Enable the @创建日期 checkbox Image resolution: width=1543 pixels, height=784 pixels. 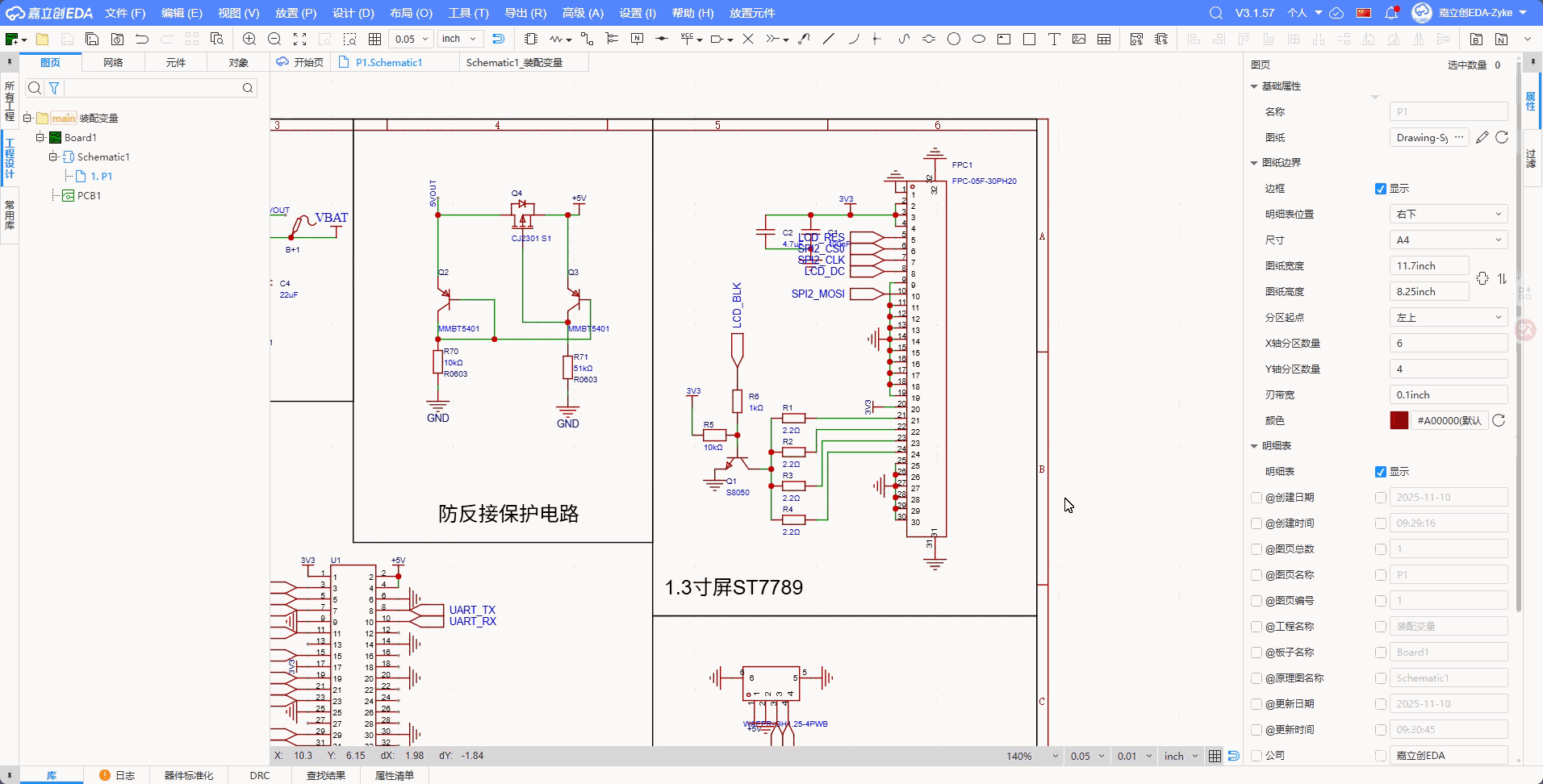coord(1257,498)
